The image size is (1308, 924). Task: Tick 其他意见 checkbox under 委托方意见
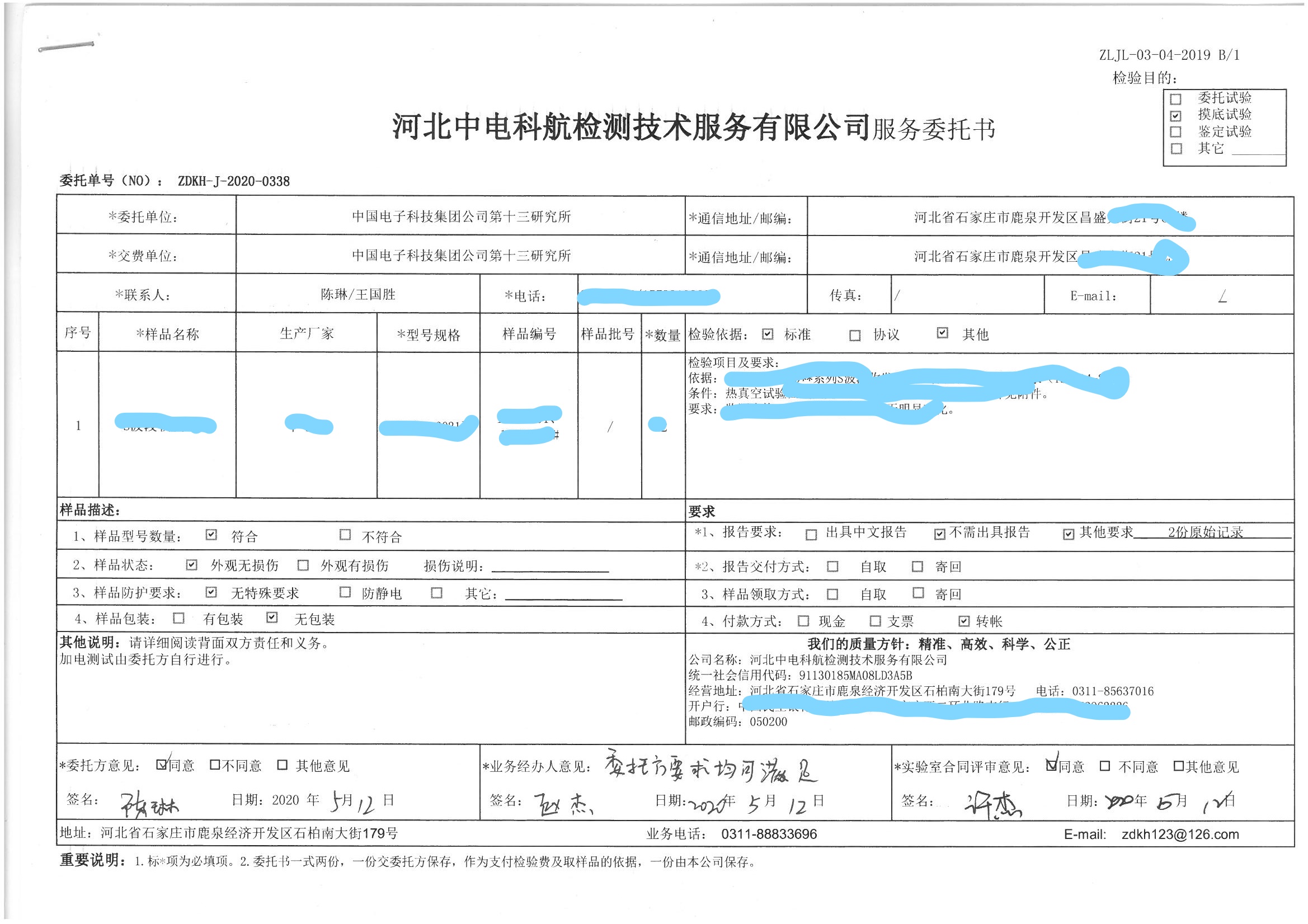coord(282,765)
